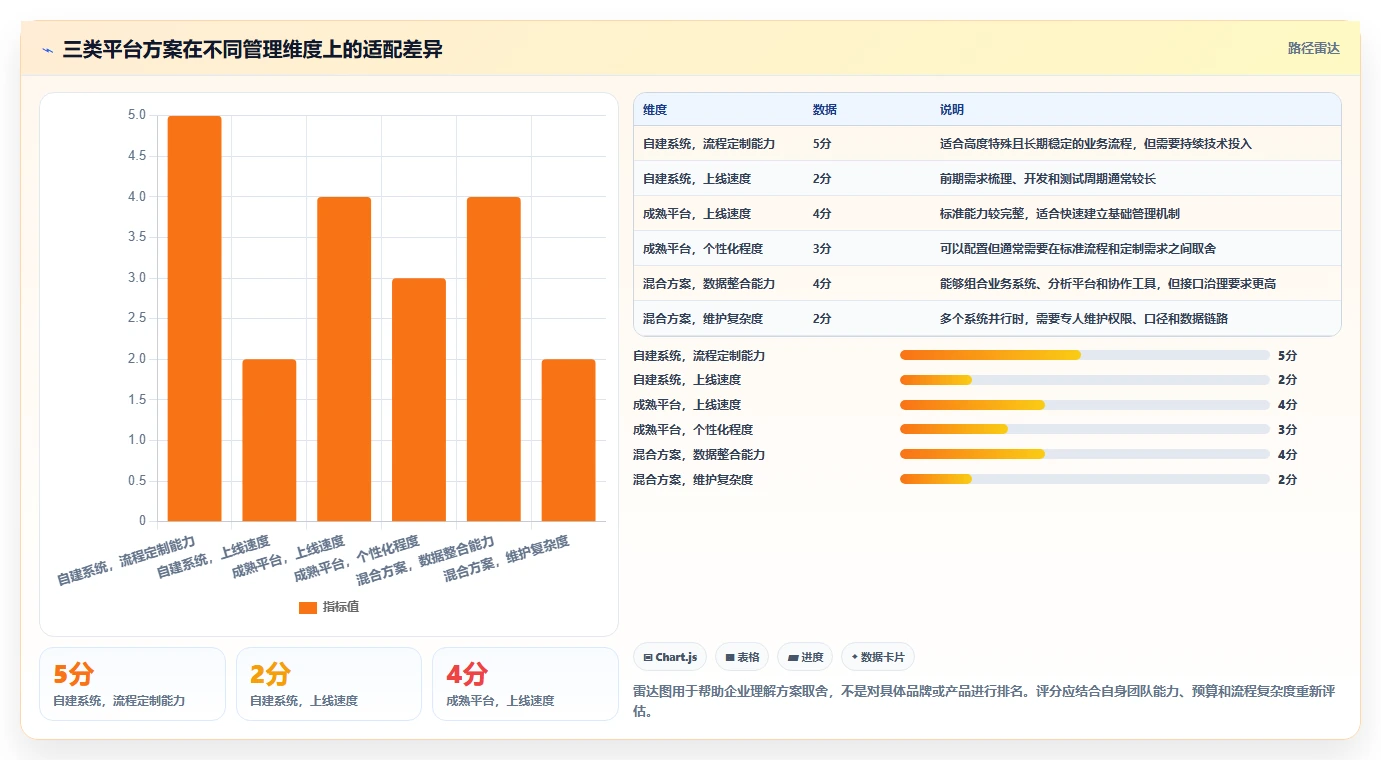Open the 5分 自建系统，流程定制能力 card
The image size is (1381, 760).
(132, 684)
